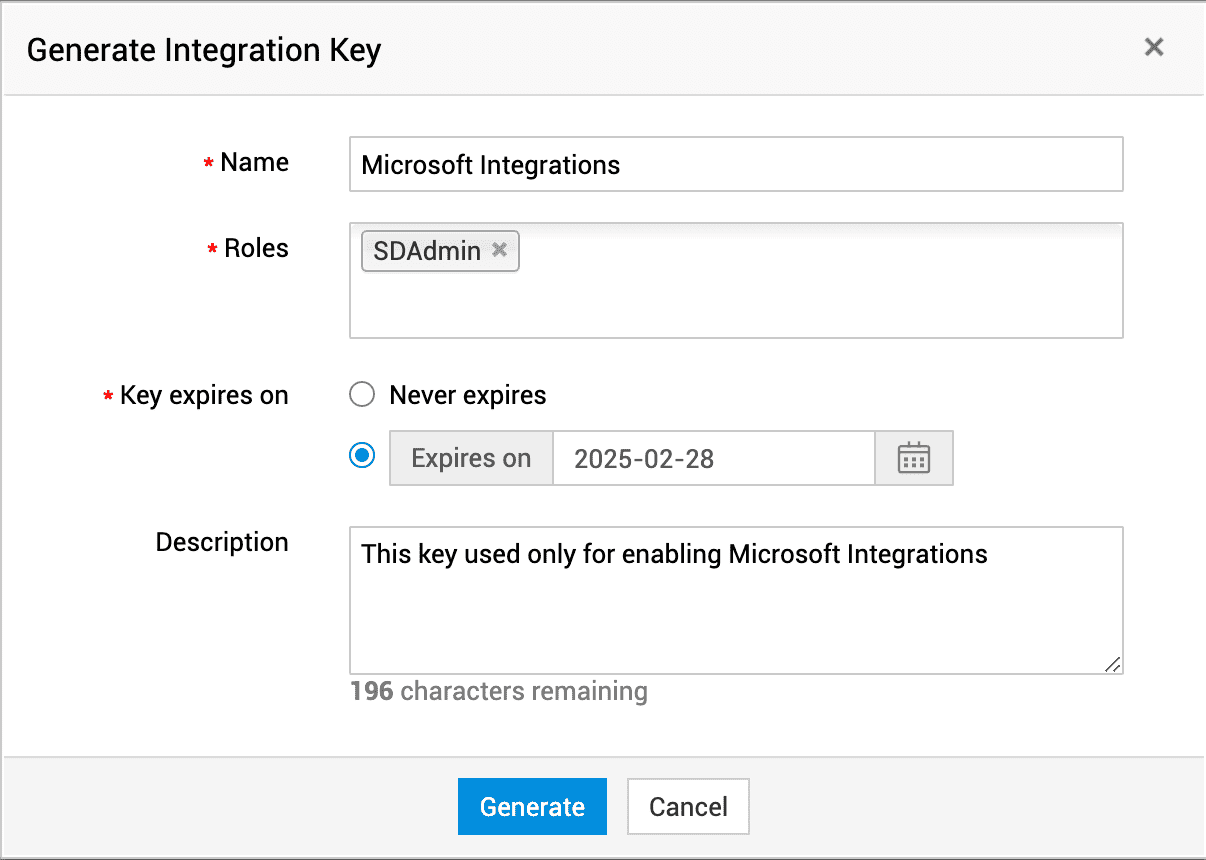Click the Name field label
This screenshot has width=1206, height=860.
254,163
